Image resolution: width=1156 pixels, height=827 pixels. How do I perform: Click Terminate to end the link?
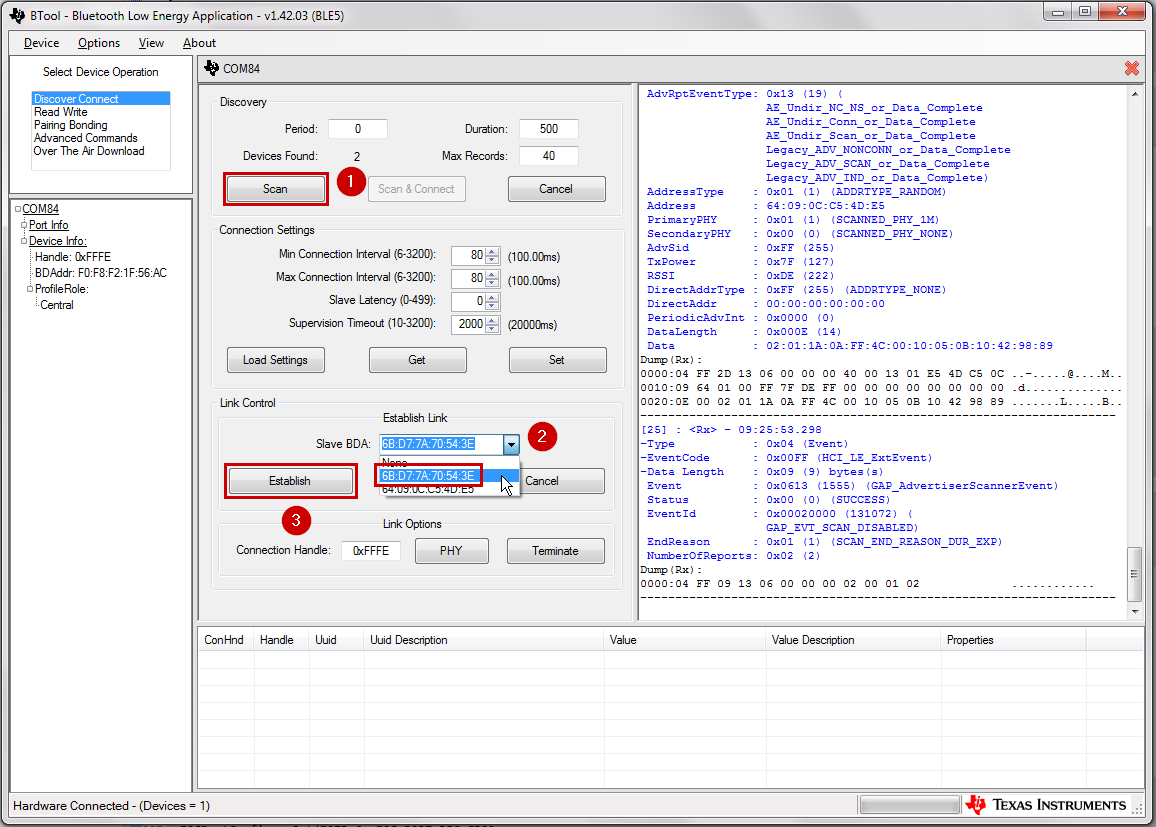555,551
